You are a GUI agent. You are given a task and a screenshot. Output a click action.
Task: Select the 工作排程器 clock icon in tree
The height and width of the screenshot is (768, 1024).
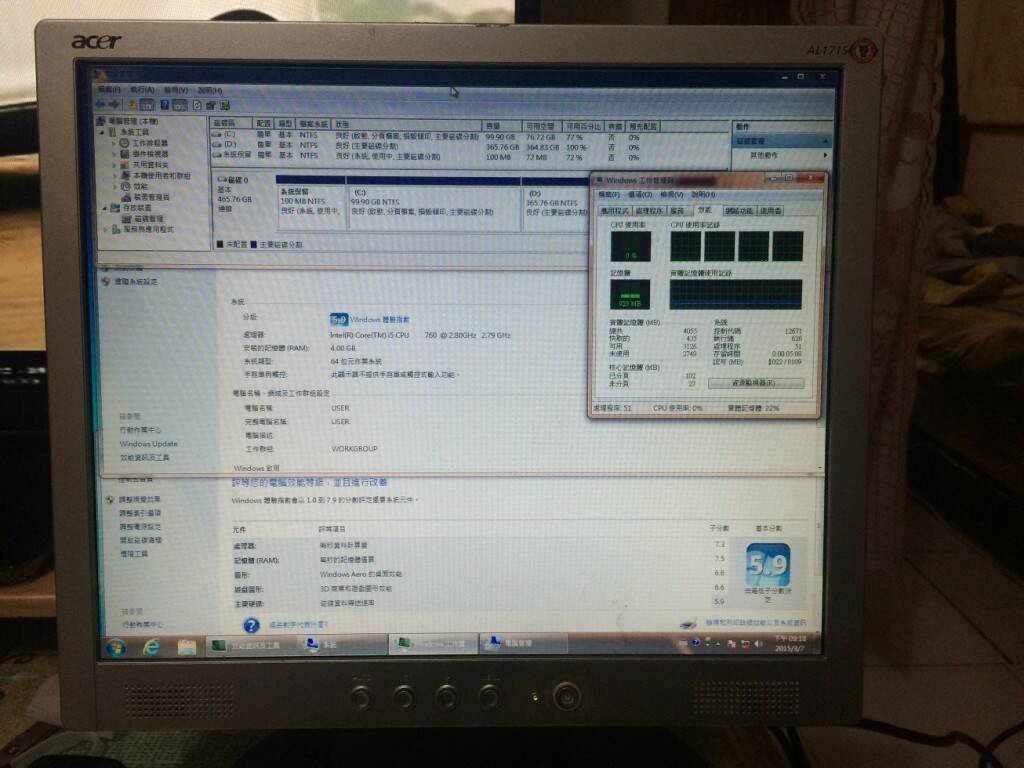click(x=124, y=143)
